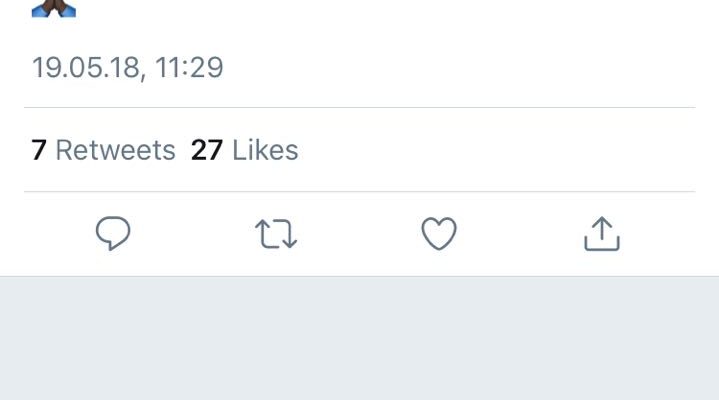Viewport: 719px width, 400px height.
Task: Open the share menu via upload arrow icon
Action: click(x=601, y=233)
